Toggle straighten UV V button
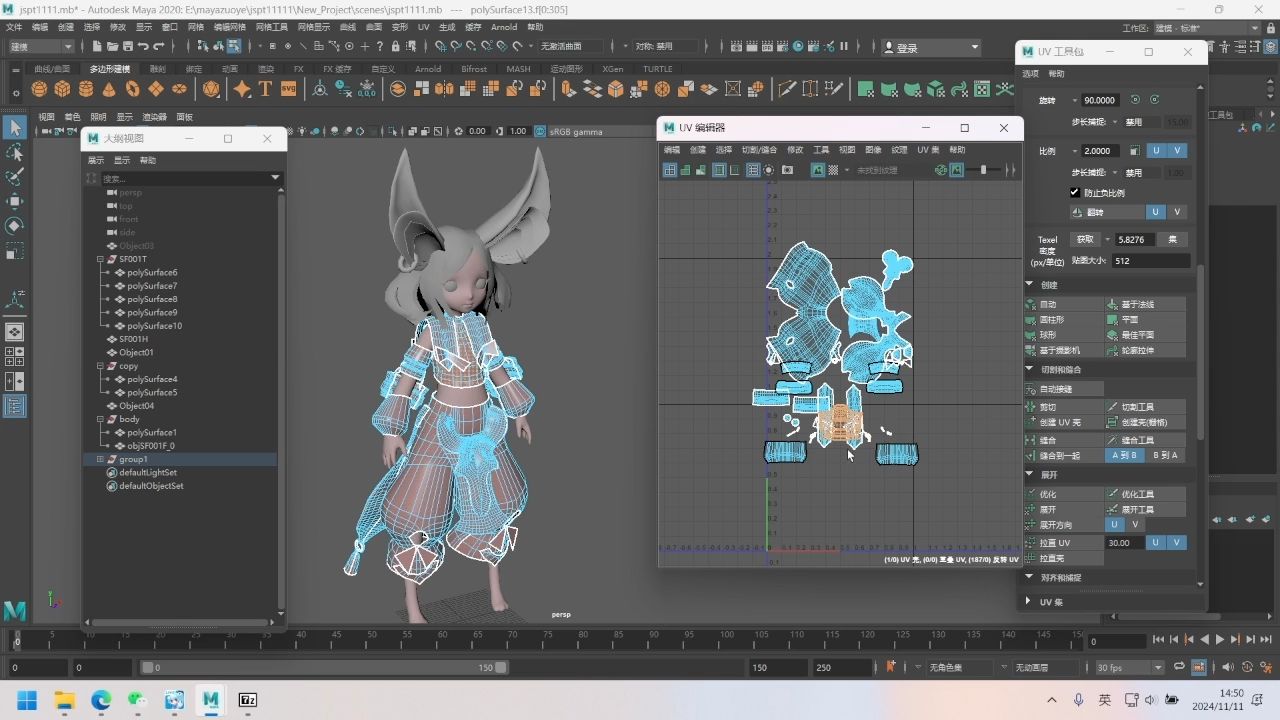The width and height of the screenshot is (1280, 720). 1177,542
